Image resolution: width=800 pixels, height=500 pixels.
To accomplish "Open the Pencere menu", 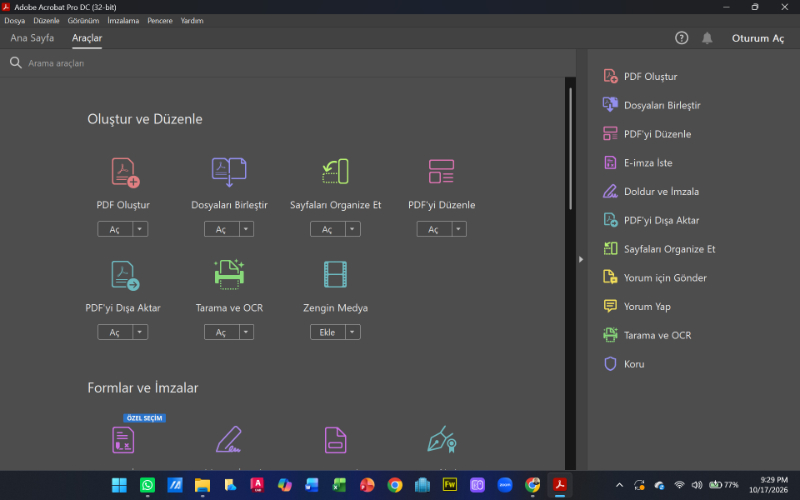I will pyautogui.click(x=160, y=21).
